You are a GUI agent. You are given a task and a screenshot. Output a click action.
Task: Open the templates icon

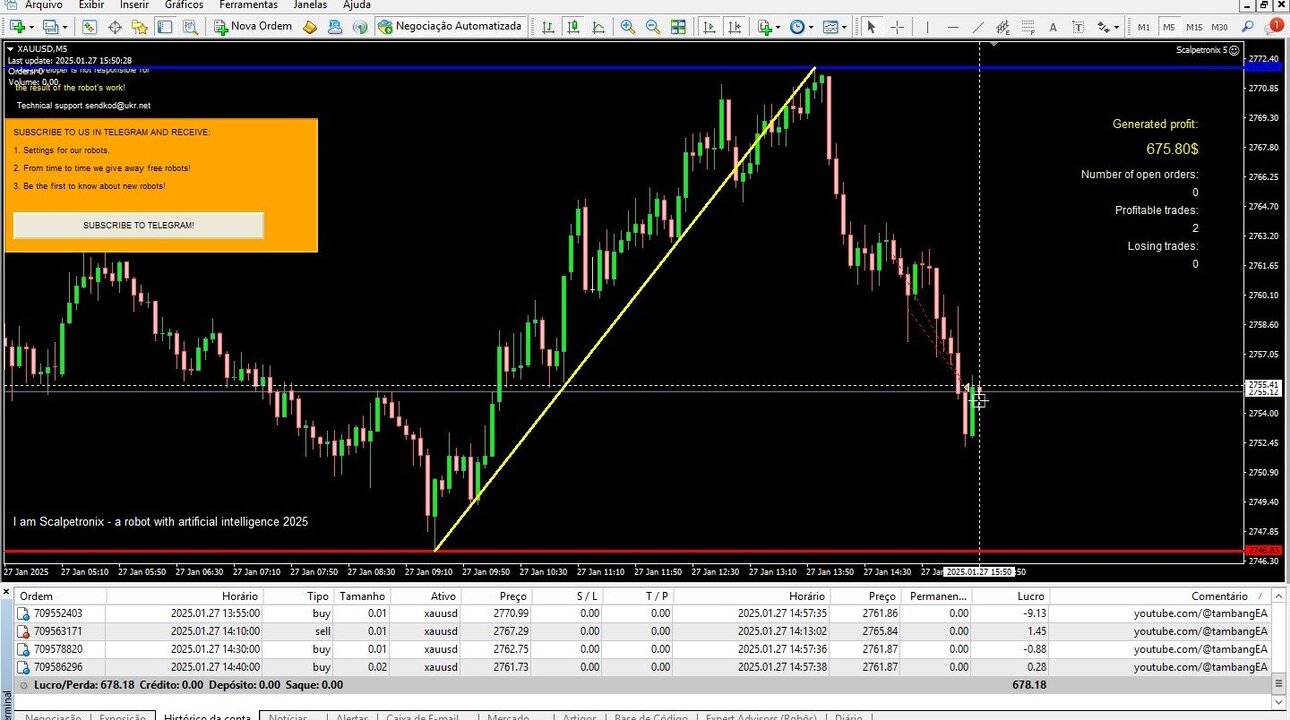tap(831, 27)
